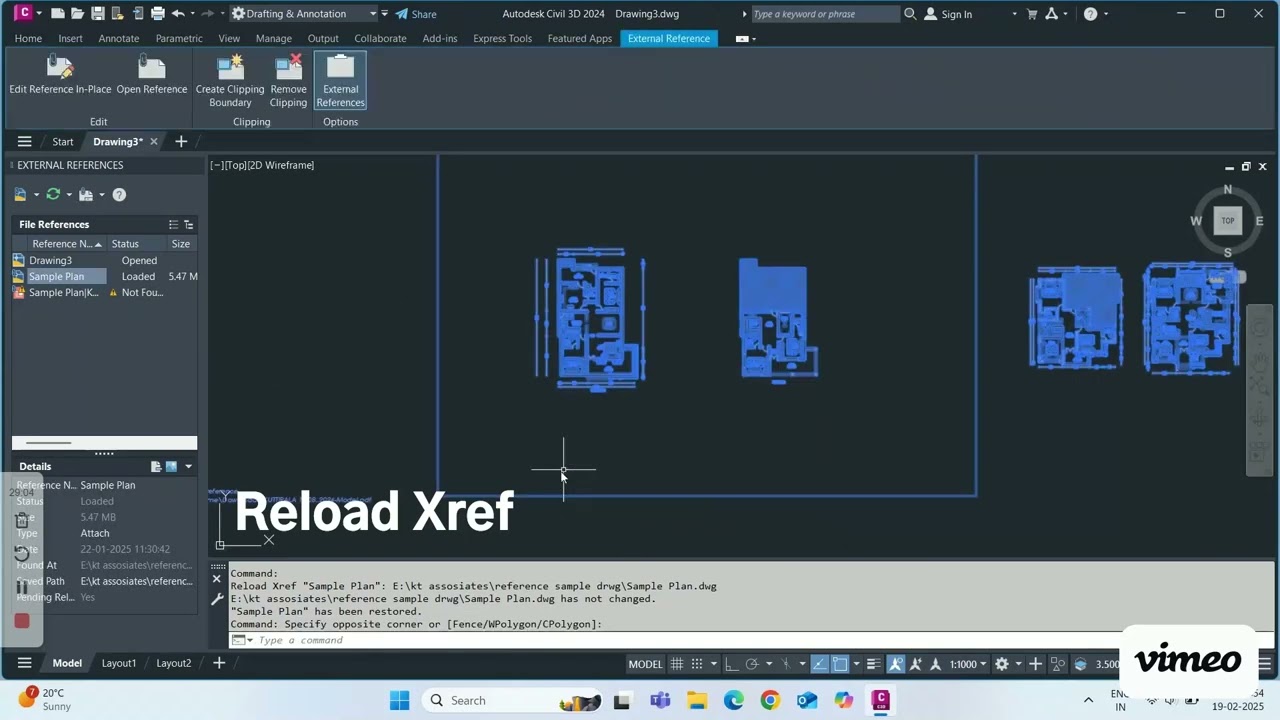Click the Change Path icon in palette
The width and height of the screenshot is (1280, 720).
(x=86, y=195)
